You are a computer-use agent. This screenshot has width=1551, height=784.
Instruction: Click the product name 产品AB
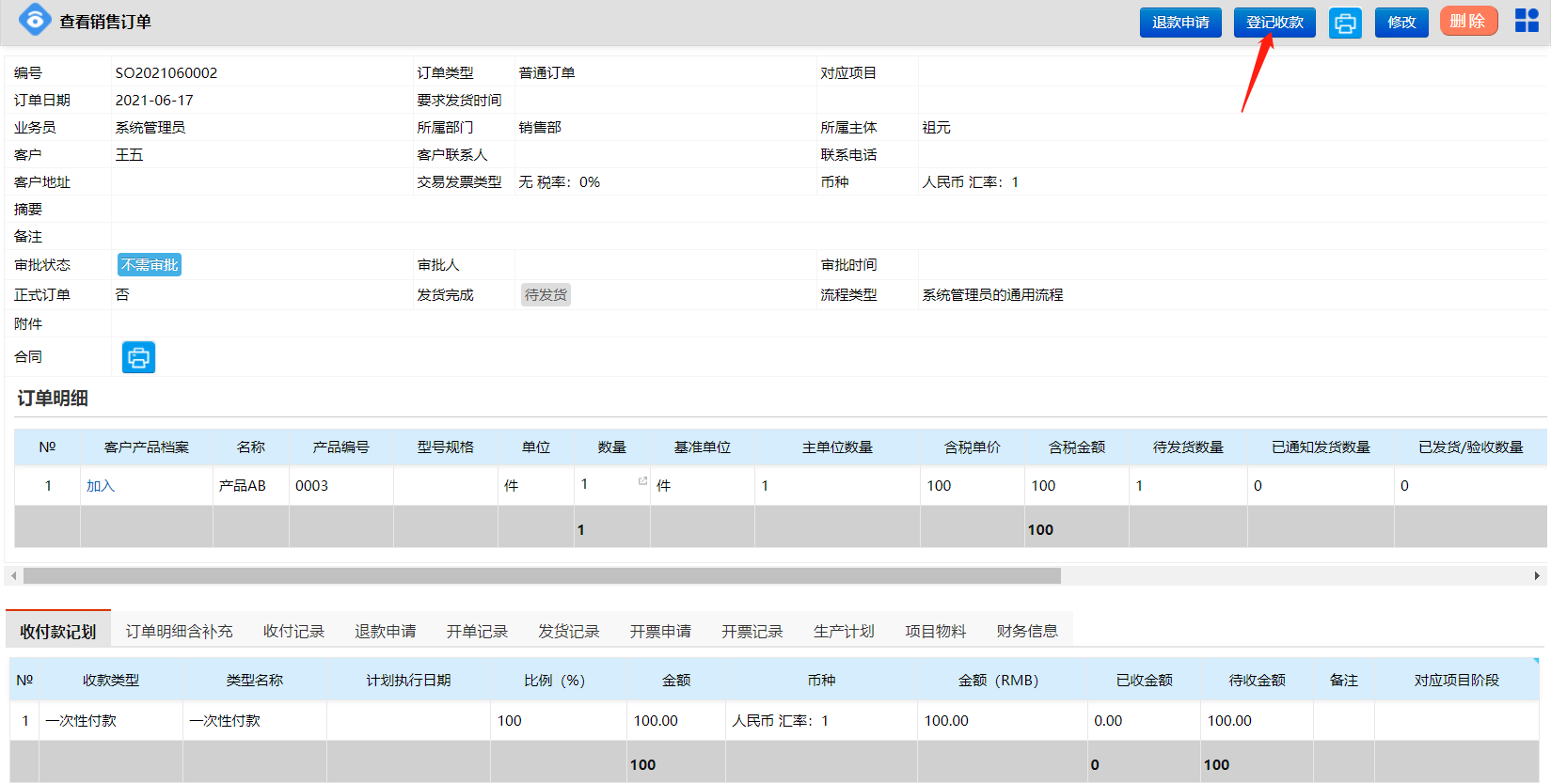243,486
